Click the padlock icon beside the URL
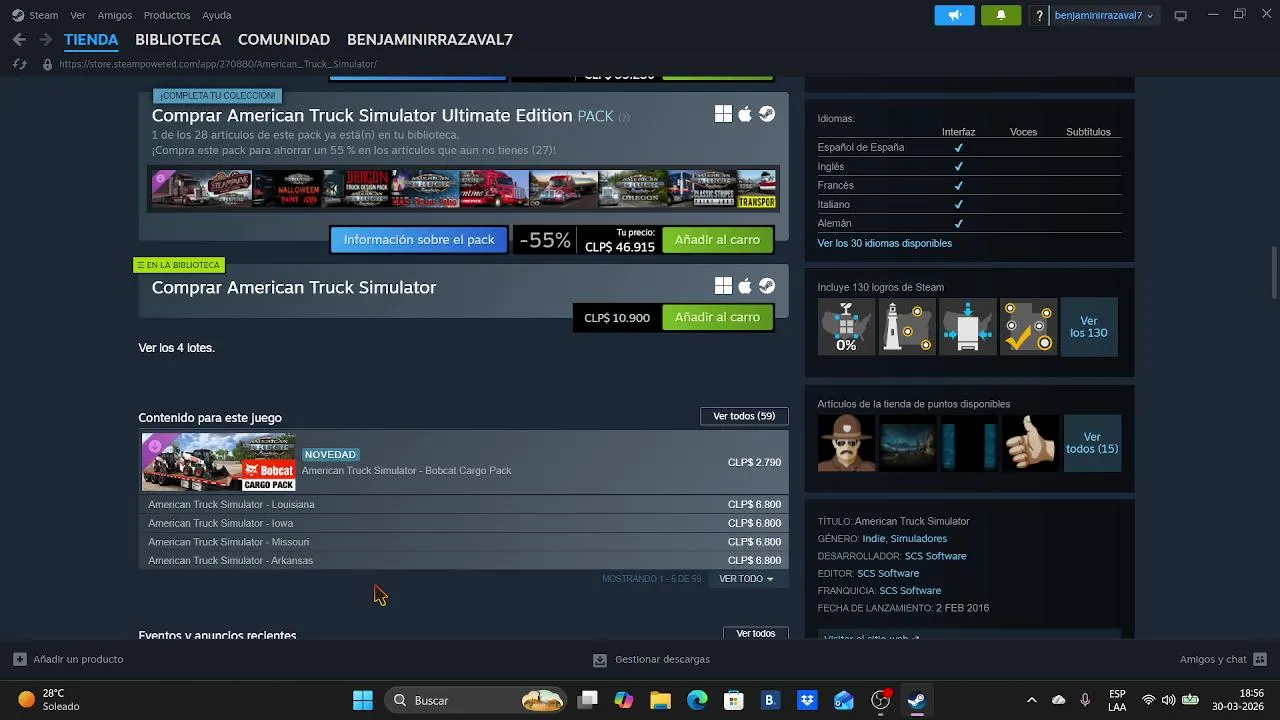Image resolution: width=1280 pixels, height=720 pixels. click(x=47, y=64)
